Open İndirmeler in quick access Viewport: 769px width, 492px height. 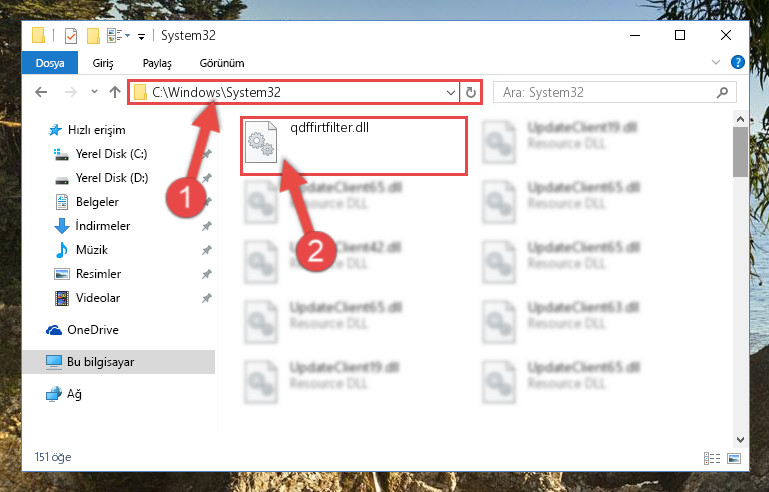click(x=103, y=226)
